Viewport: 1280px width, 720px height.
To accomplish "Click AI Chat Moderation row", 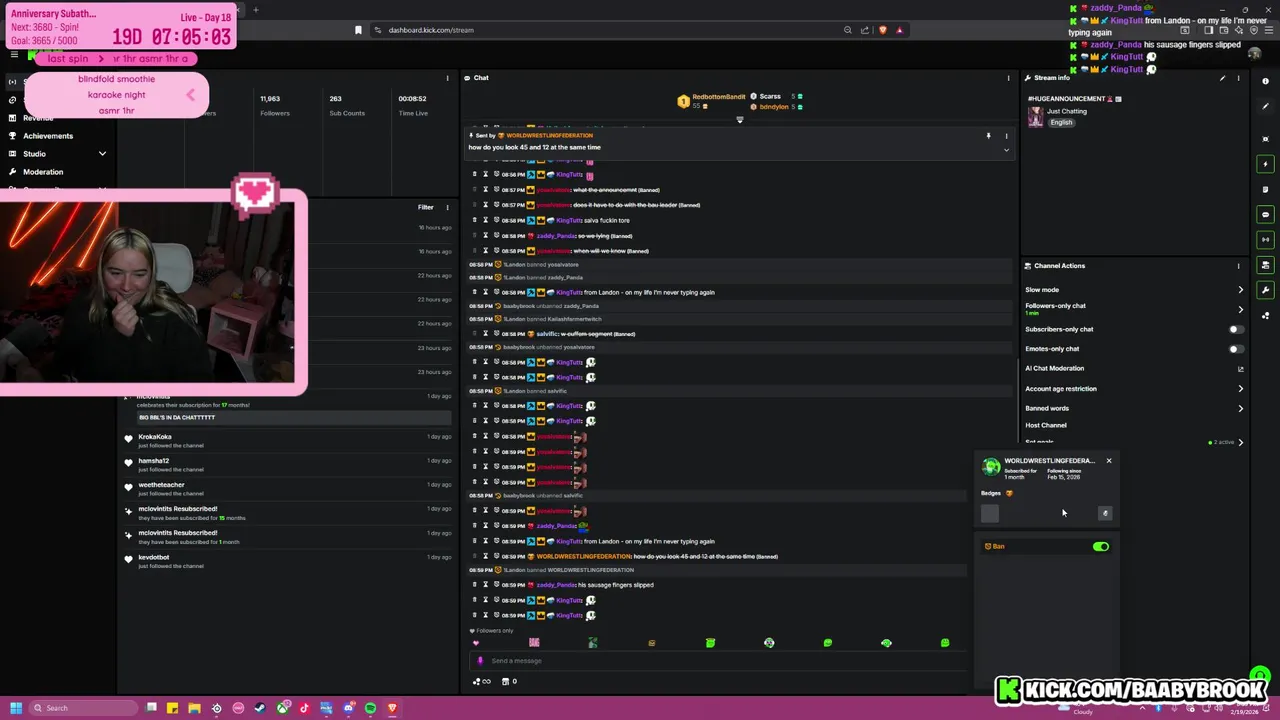I will click(1135, 369).
